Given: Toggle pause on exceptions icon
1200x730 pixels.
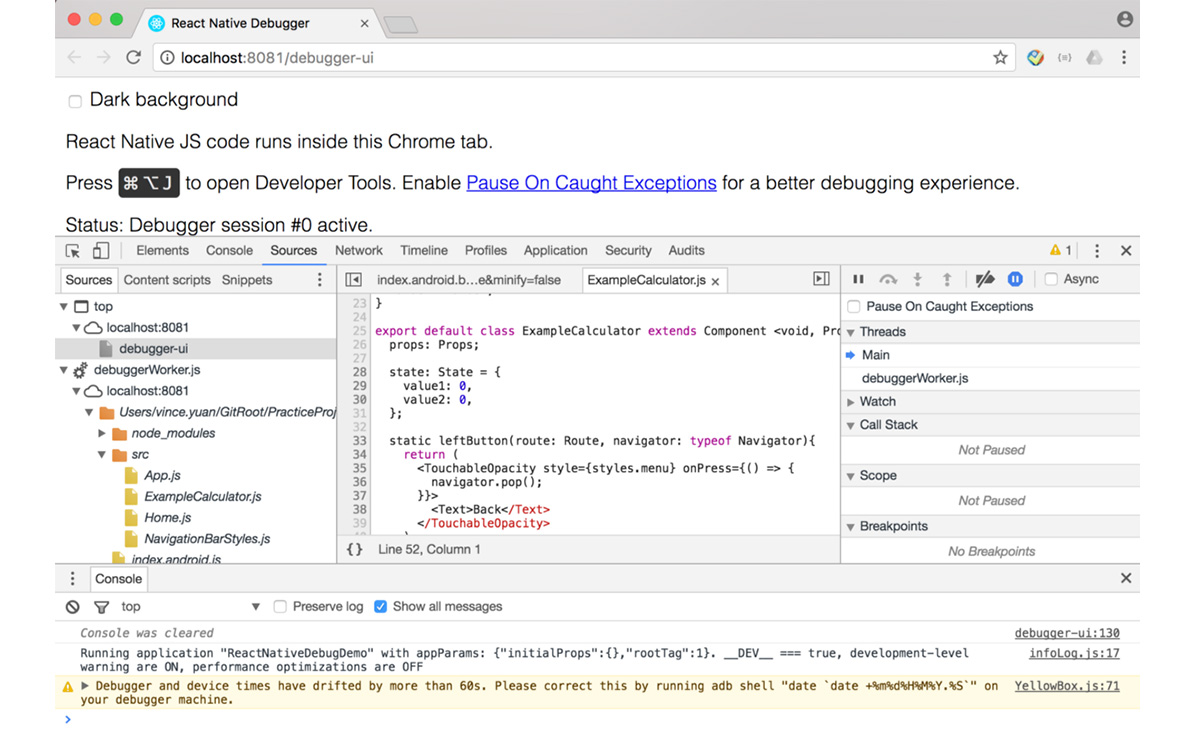Looking at the screenshot, I should click(1015, 279).
